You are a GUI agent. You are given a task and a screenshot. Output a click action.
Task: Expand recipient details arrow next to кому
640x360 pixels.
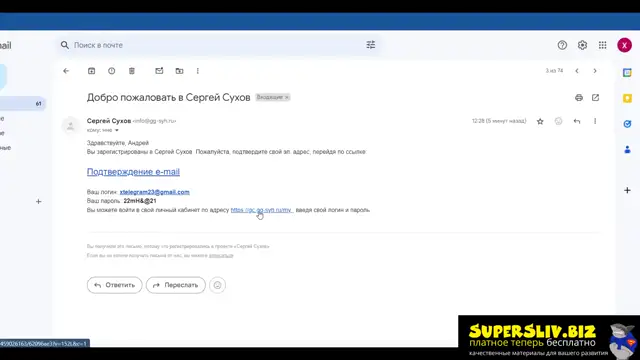coord(117,130)
